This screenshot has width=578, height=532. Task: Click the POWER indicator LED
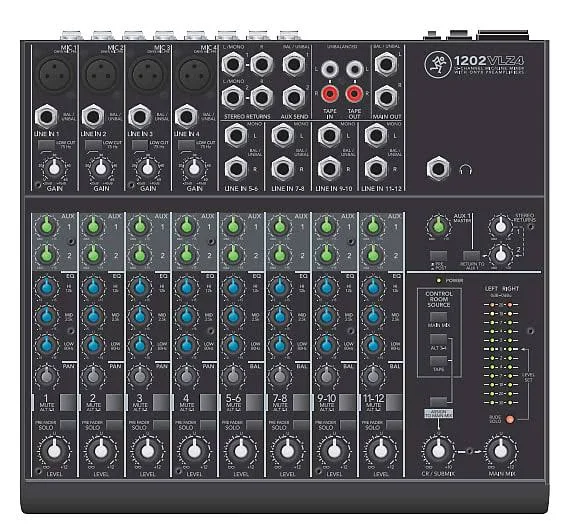[x=439, y=281]
